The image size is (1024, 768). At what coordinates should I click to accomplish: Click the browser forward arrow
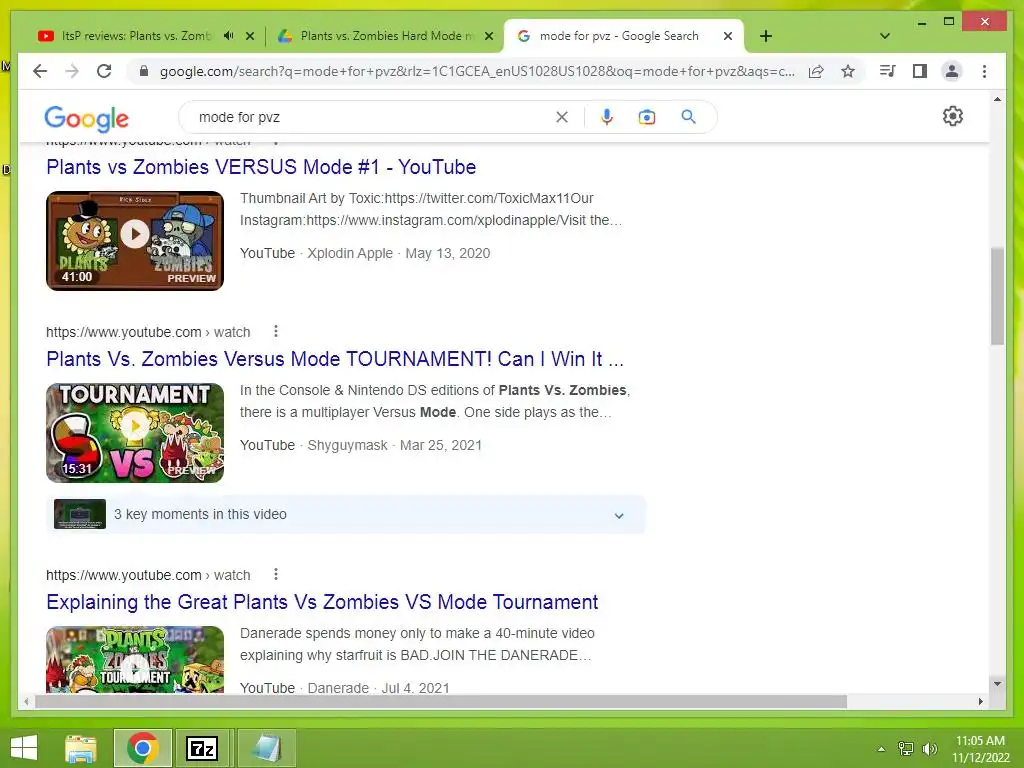click(72, 71)
